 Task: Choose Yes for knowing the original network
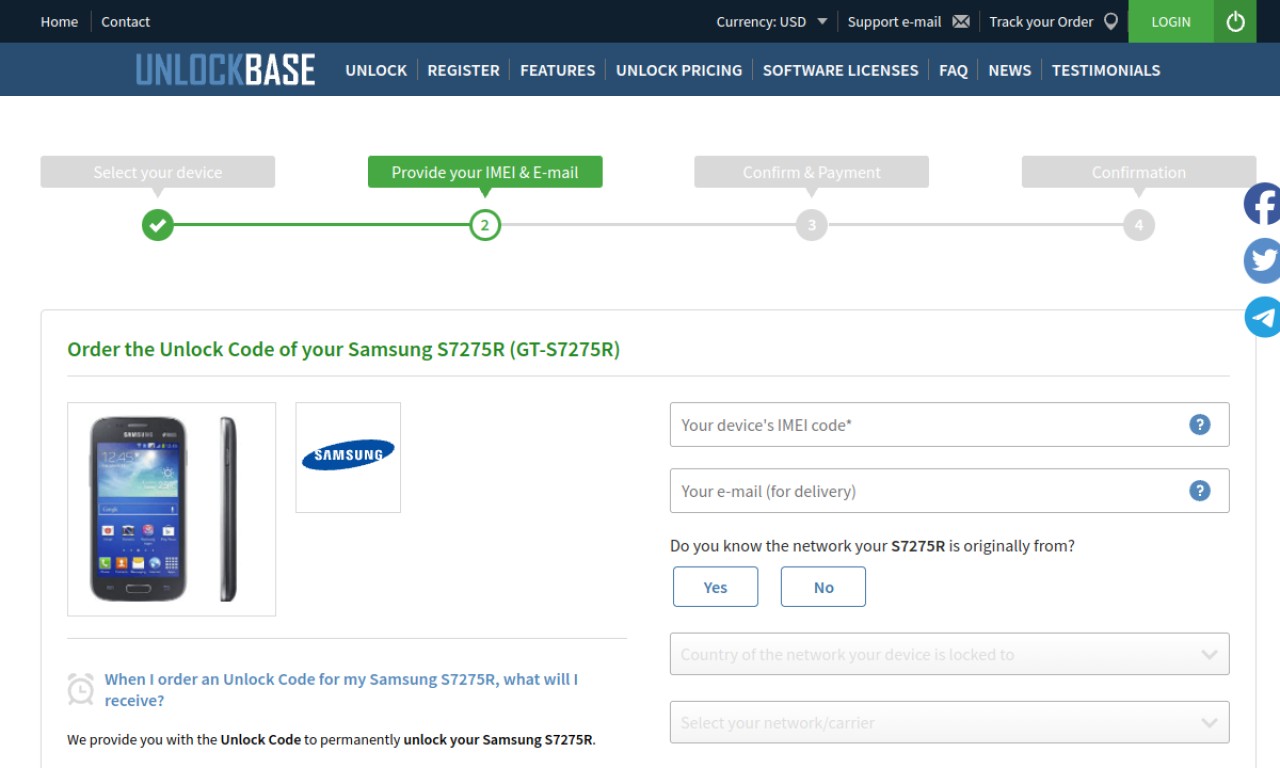pos(715,587)
